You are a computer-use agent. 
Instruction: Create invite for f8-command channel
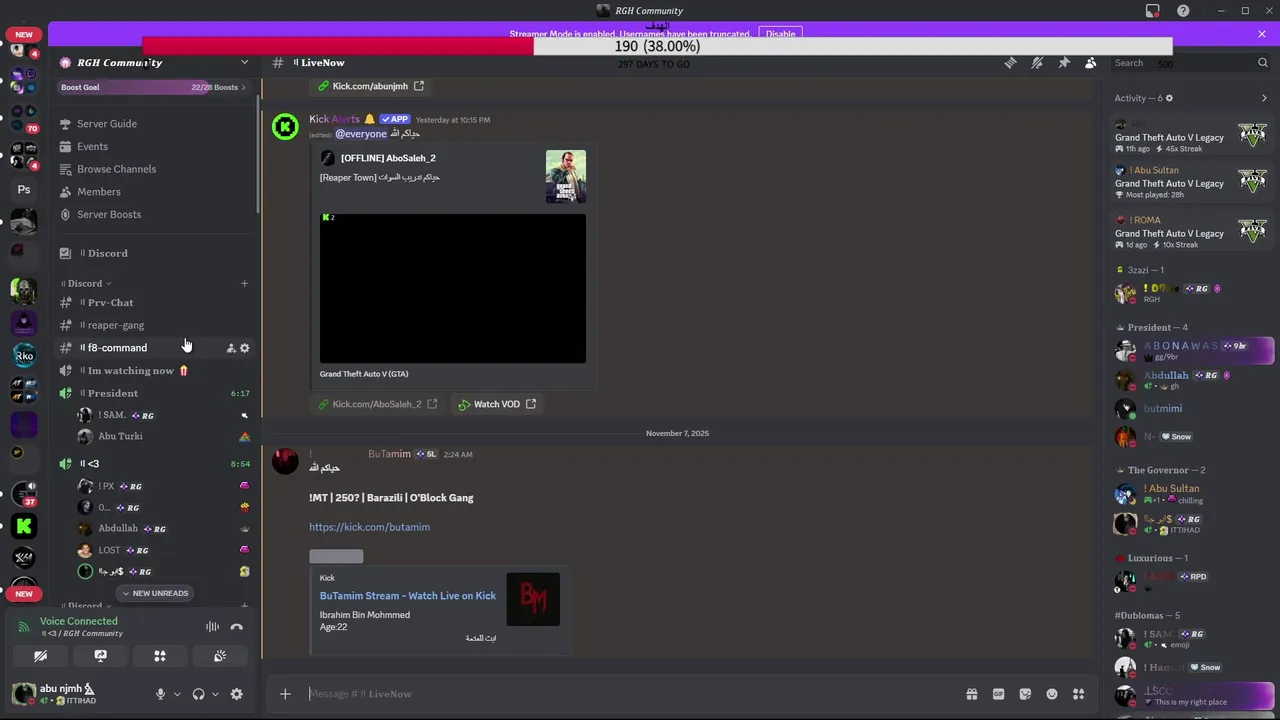coord(231,348)
